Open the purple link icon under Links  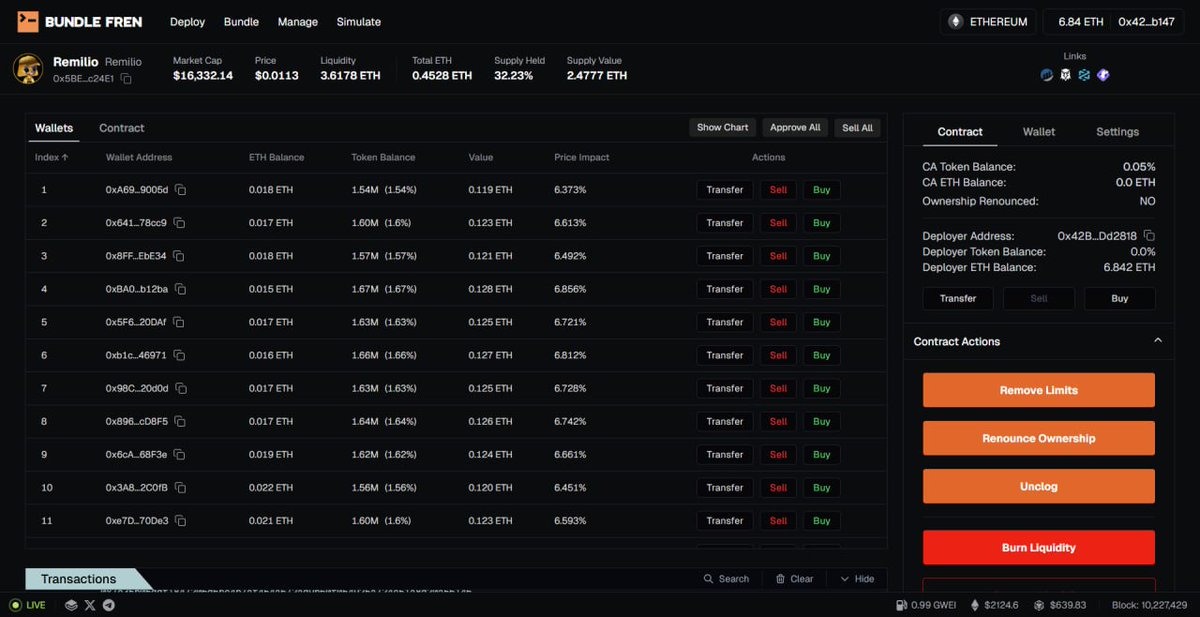coord(1103,75)
